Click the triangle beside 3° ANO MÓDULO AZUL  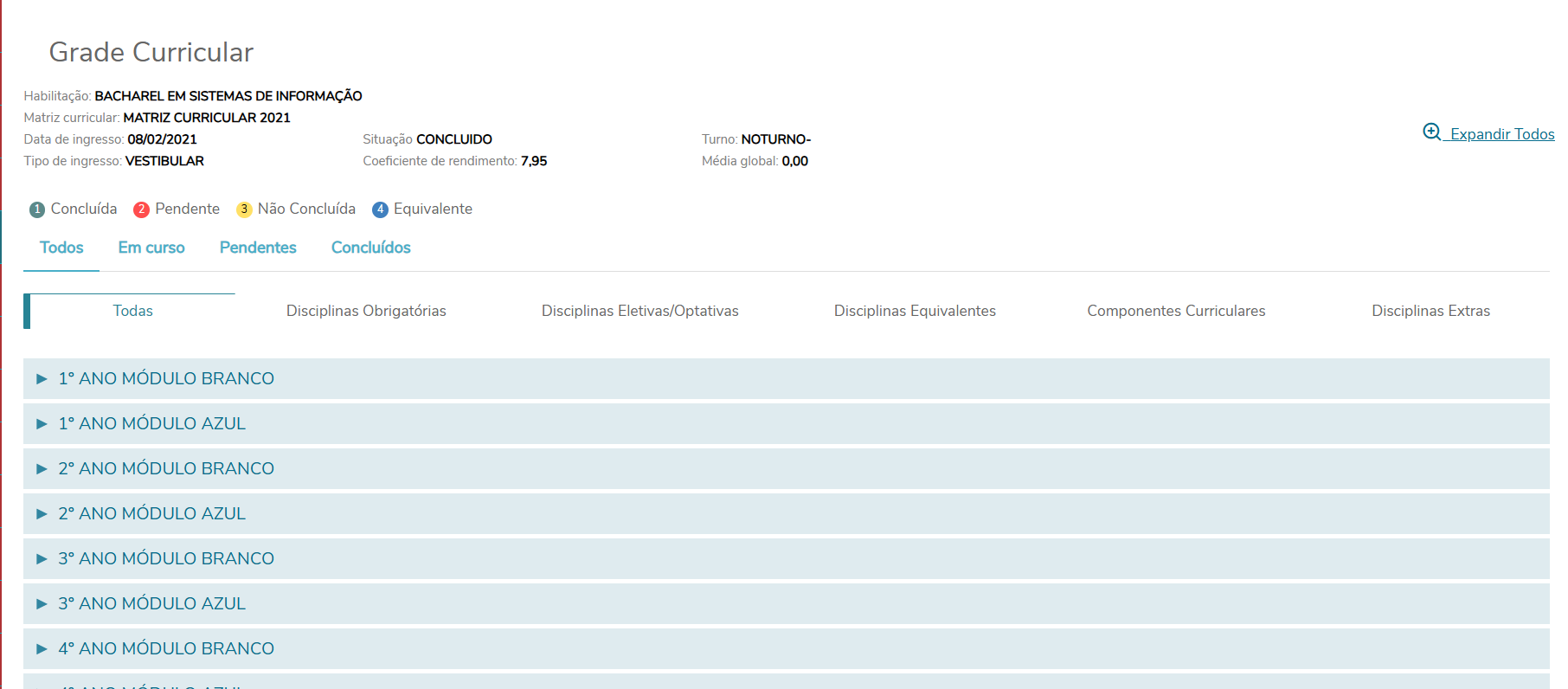click(x=42, y=604)
